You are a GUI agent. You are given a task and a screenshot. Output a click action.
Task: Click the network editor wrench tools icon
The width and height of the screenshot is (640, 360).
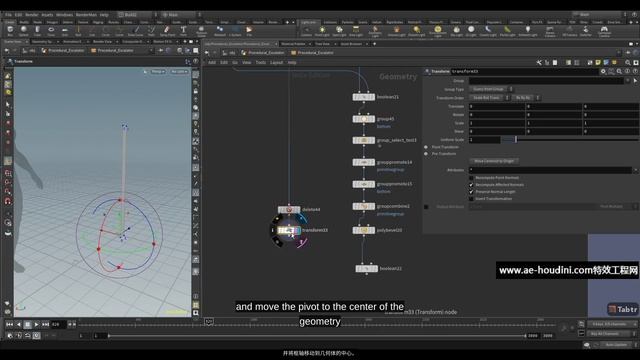539,62
